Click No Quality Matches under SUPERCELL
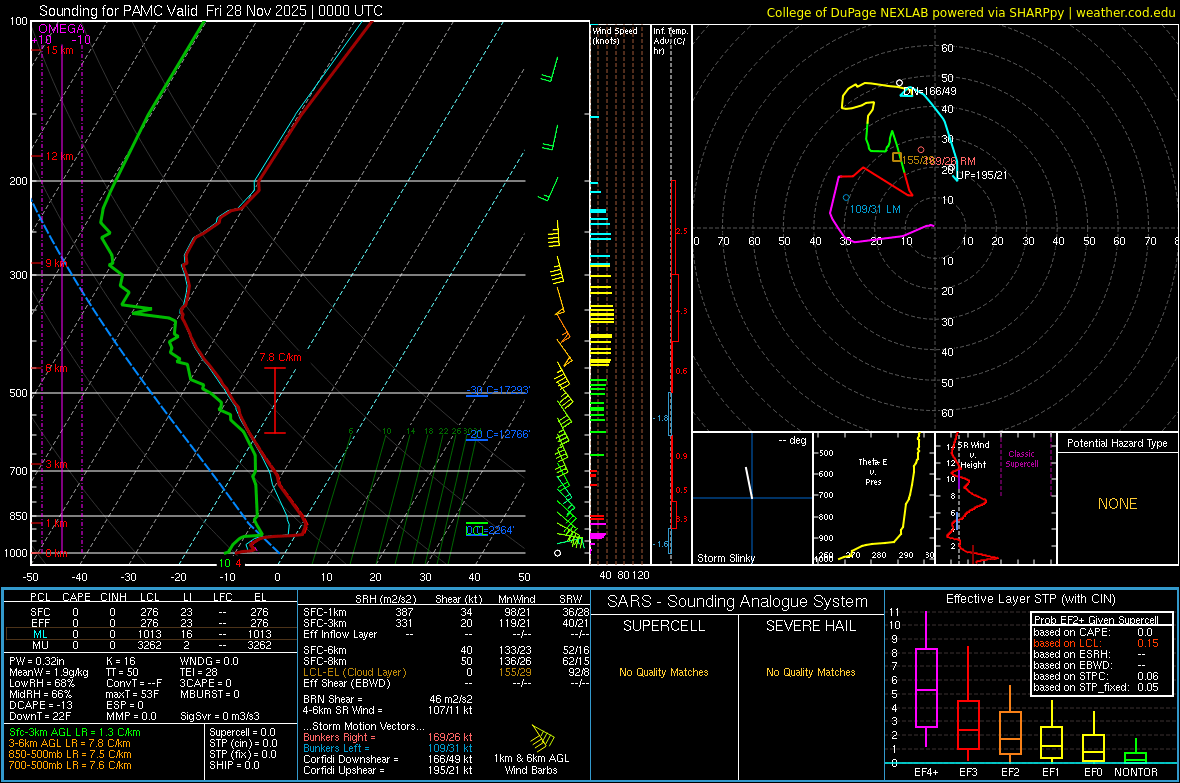This screenshot has height=783, width=1180. [x=664, y=672]
